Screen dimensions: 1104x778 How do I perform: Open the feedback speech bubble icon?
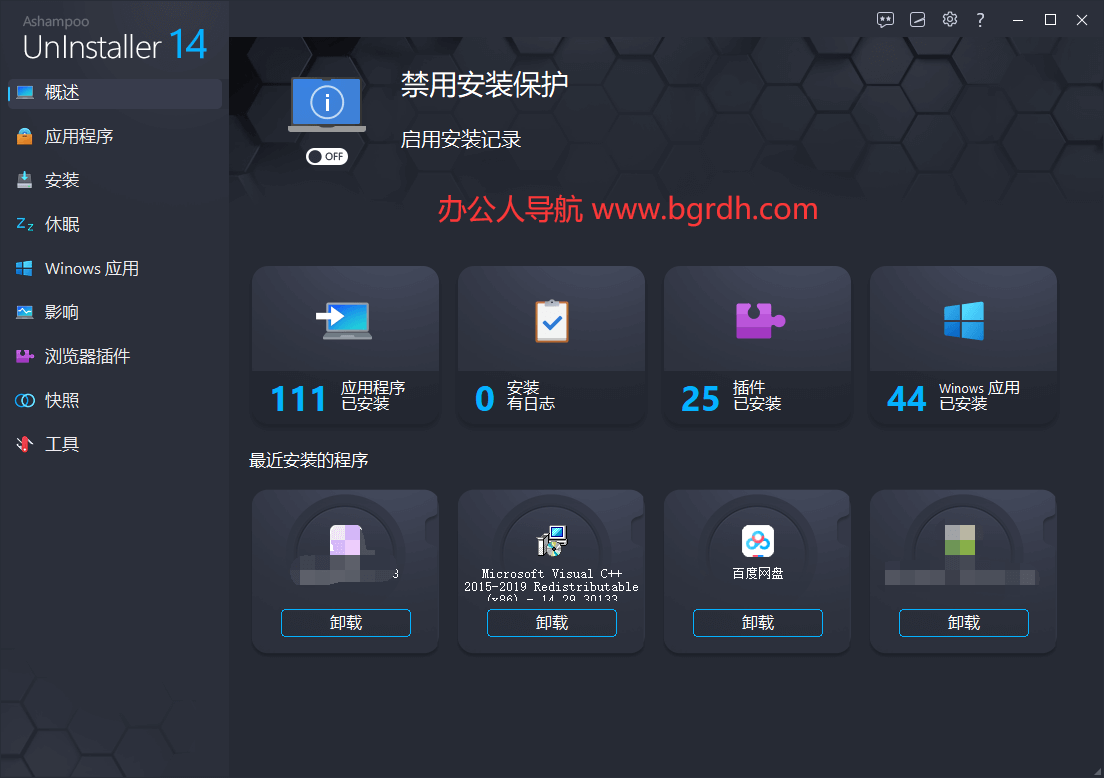pos(885,19)
